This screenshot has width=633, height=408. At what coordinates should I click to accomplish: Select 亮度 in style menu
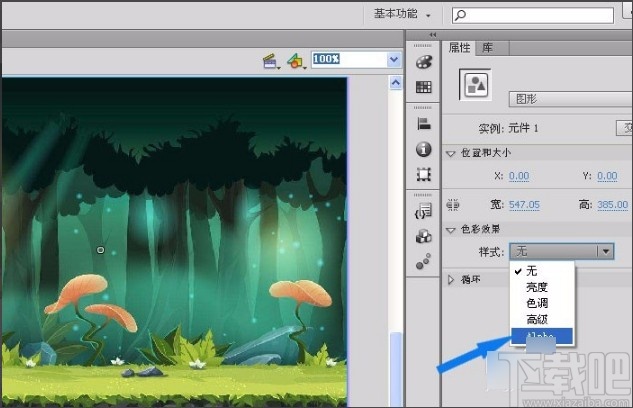tap(542, 287)
